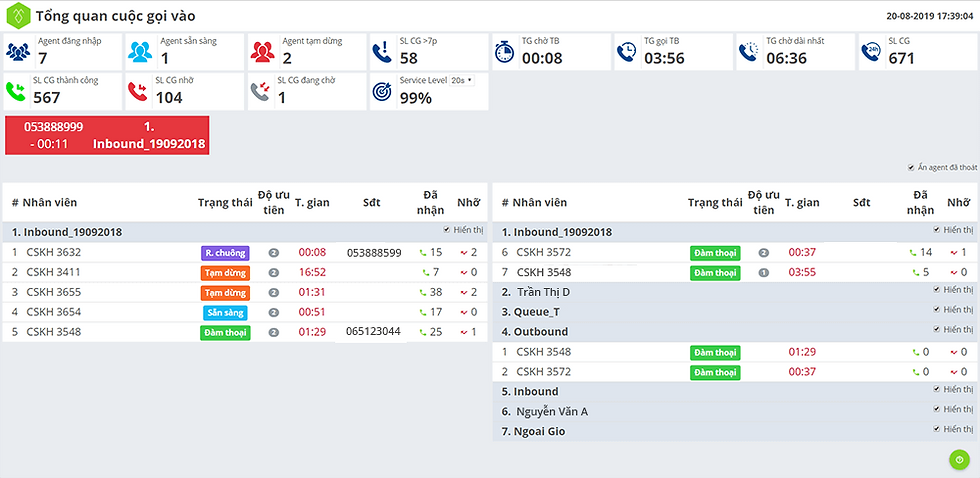Open the Service Level 20s dropdown
This screenshot has height=478, width=980.
pyautogui.click(x=461, y=80)
